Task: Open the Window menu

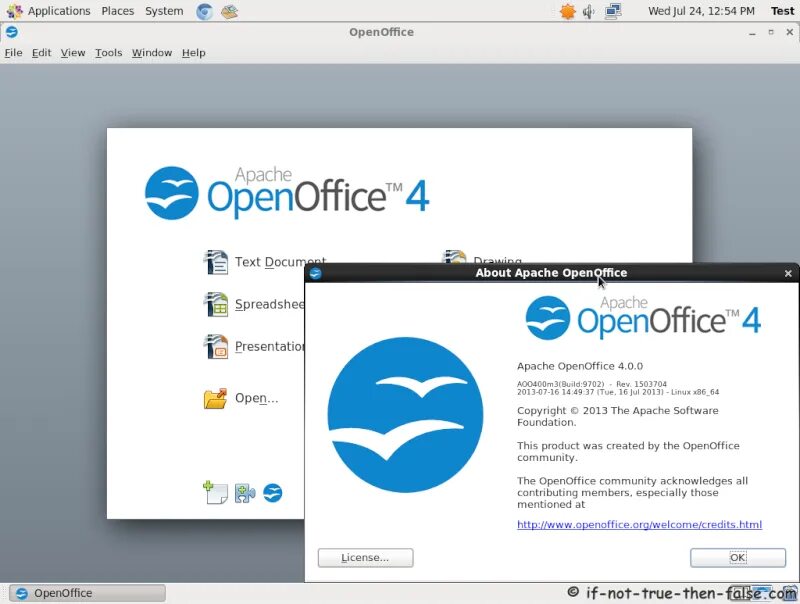Action: (x=152, y=53)
